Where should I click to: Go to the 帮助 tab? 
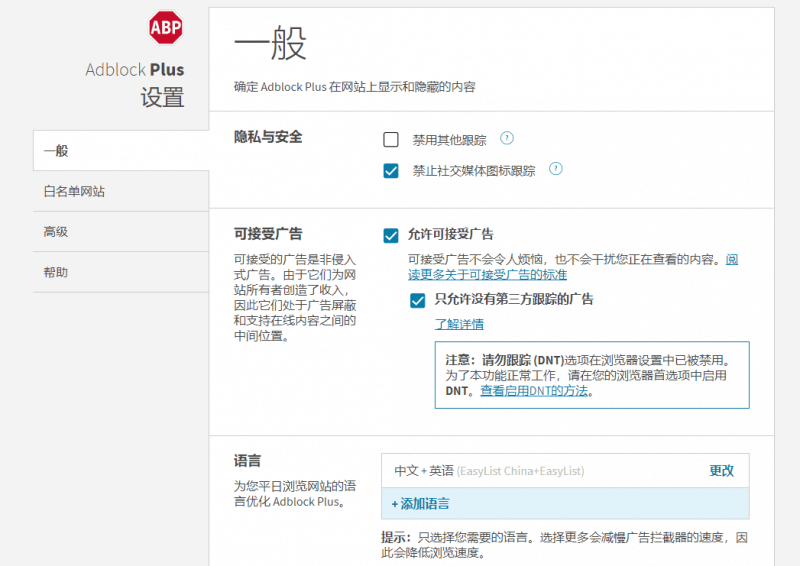121,272
